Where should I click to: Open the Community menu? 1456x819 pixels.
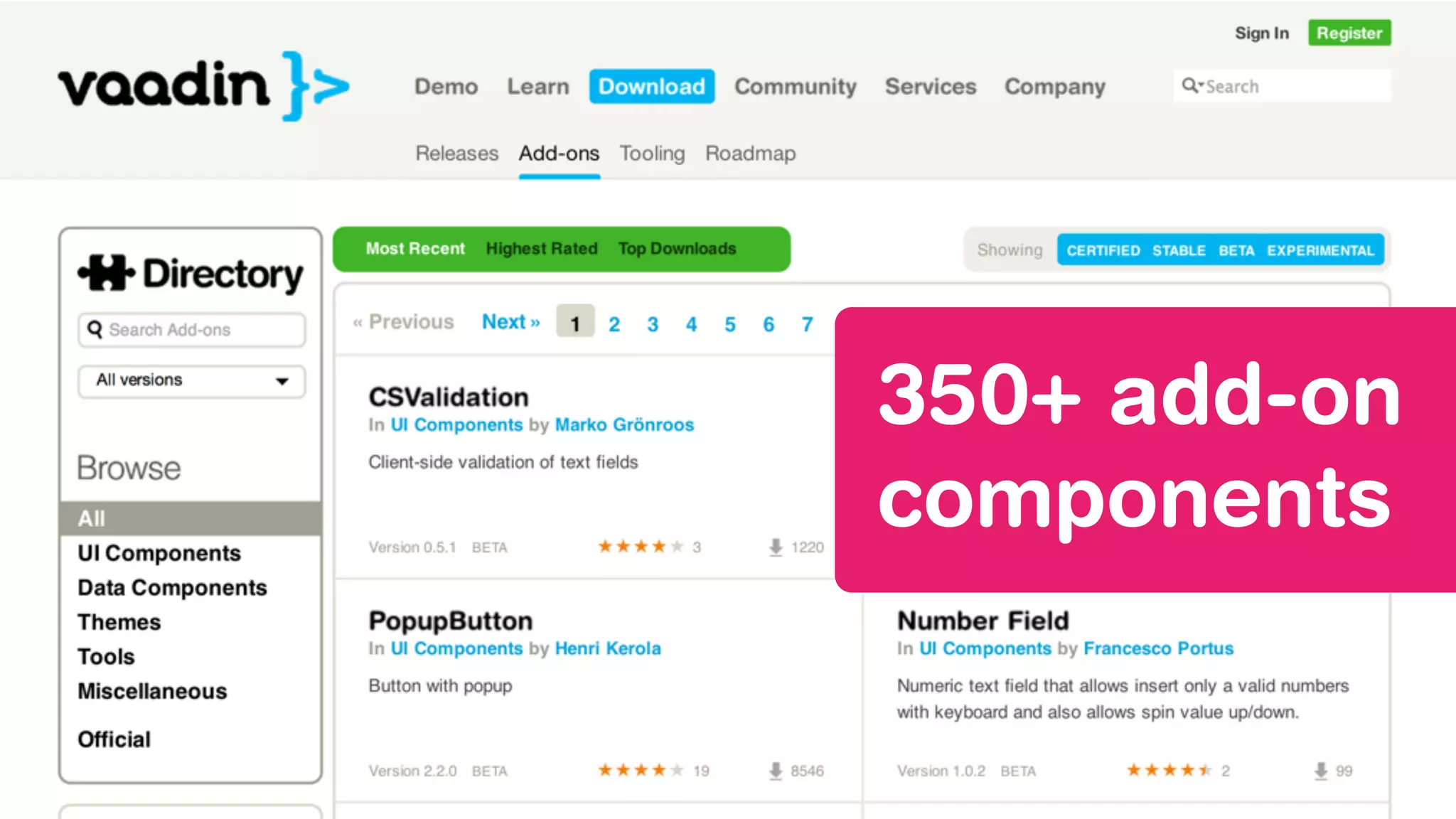796,86
